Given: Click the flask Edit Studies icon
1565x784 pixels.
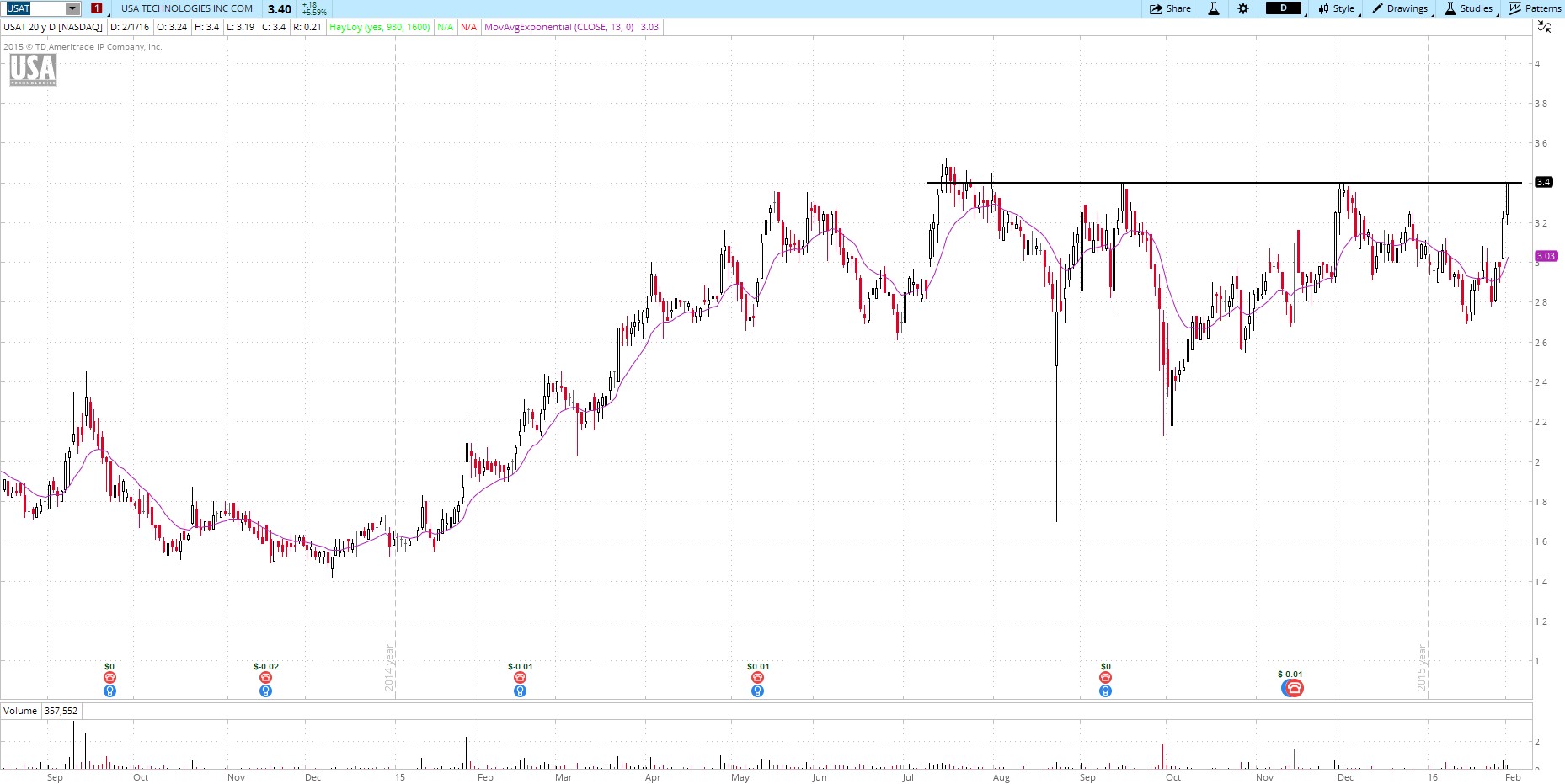Looking at the screenshot, I should (x=1214, y=8).
